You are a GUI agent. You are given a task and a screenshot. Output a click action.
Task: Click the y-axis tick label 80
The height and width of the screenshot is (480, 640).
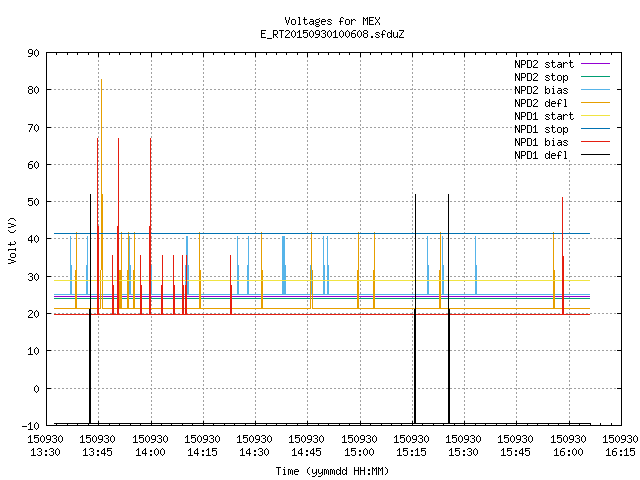point(33,90)
